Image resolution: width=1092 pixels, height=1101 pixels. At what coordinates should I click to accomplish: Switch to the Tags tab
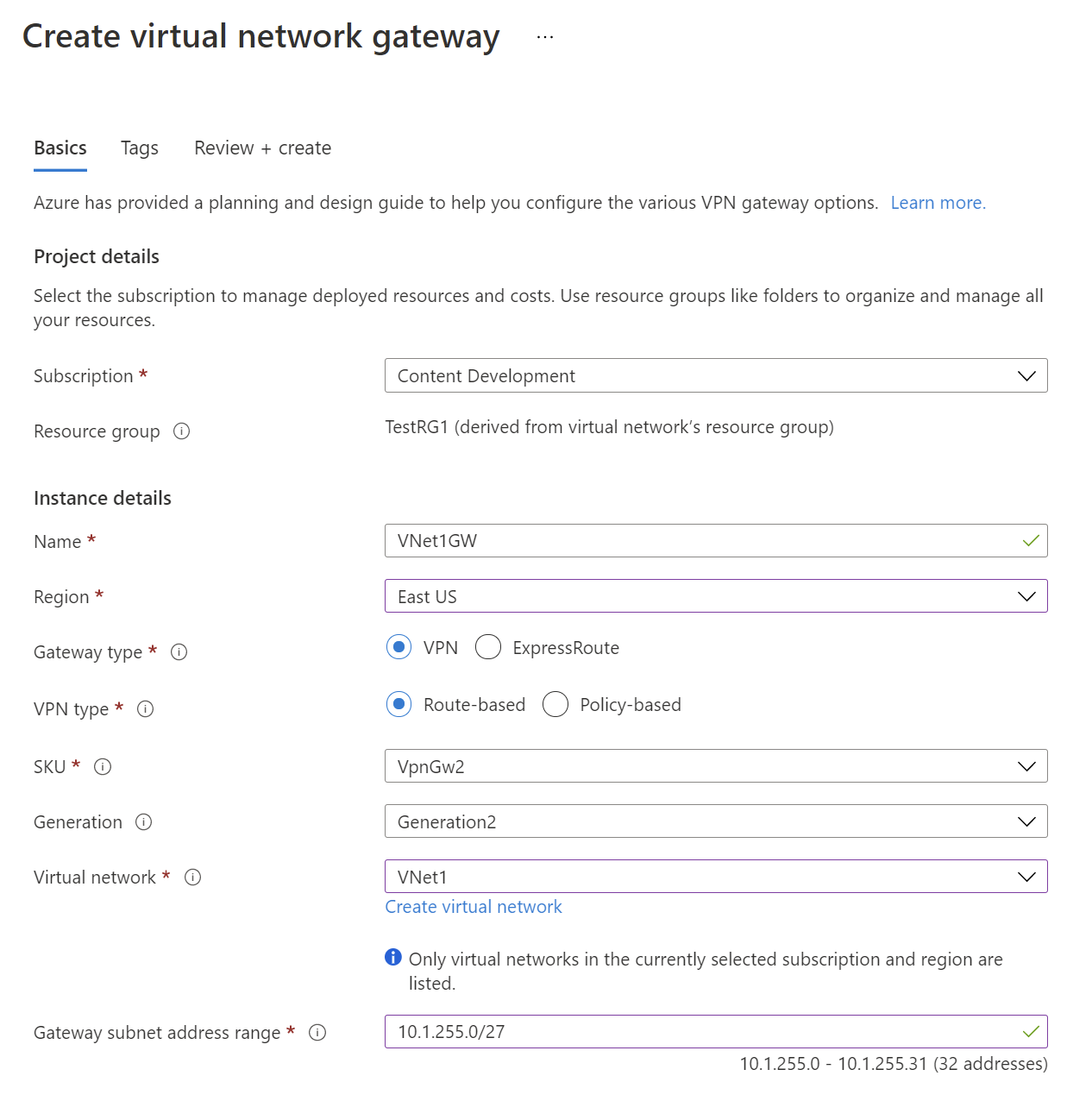(x=140, y=148)
